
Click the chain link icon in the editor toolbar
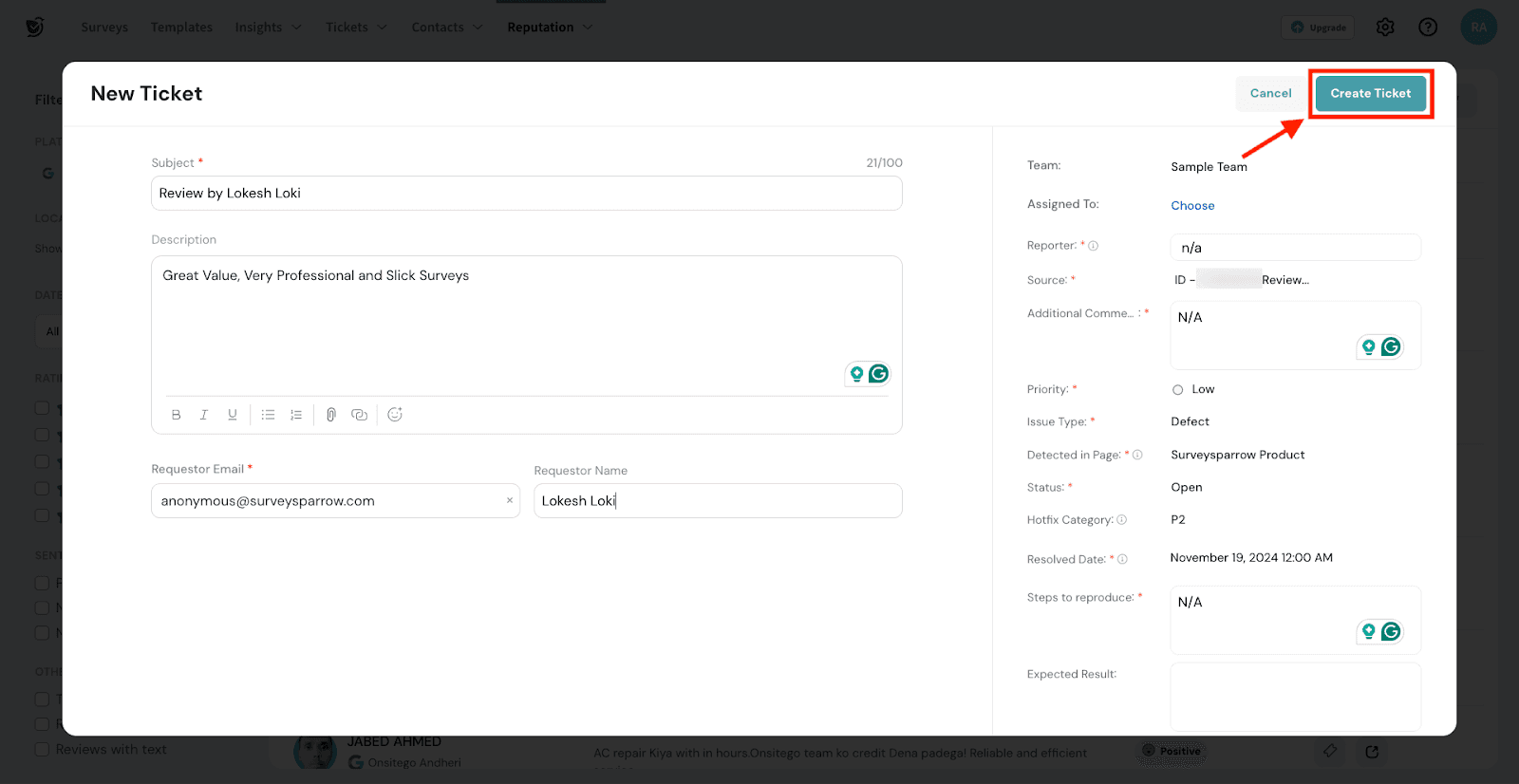(359, 415)
